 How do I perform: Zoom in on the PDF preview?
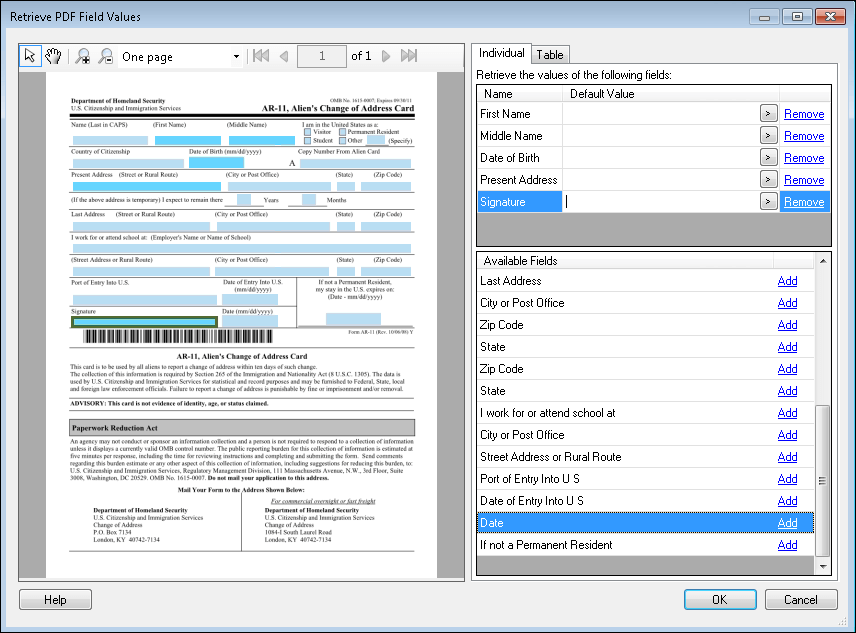[x=82, y=56]
